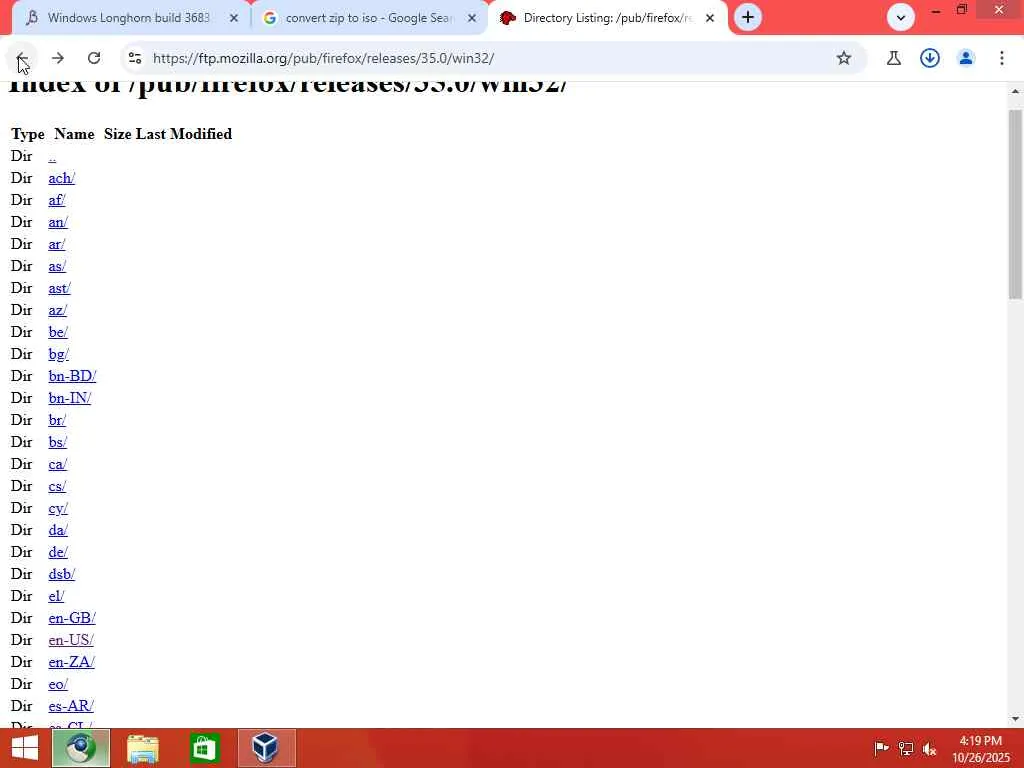This screenshot has height=768, width=1024.
Task: Open the downloads icon in toolbar
Action: tap(929, 58)
